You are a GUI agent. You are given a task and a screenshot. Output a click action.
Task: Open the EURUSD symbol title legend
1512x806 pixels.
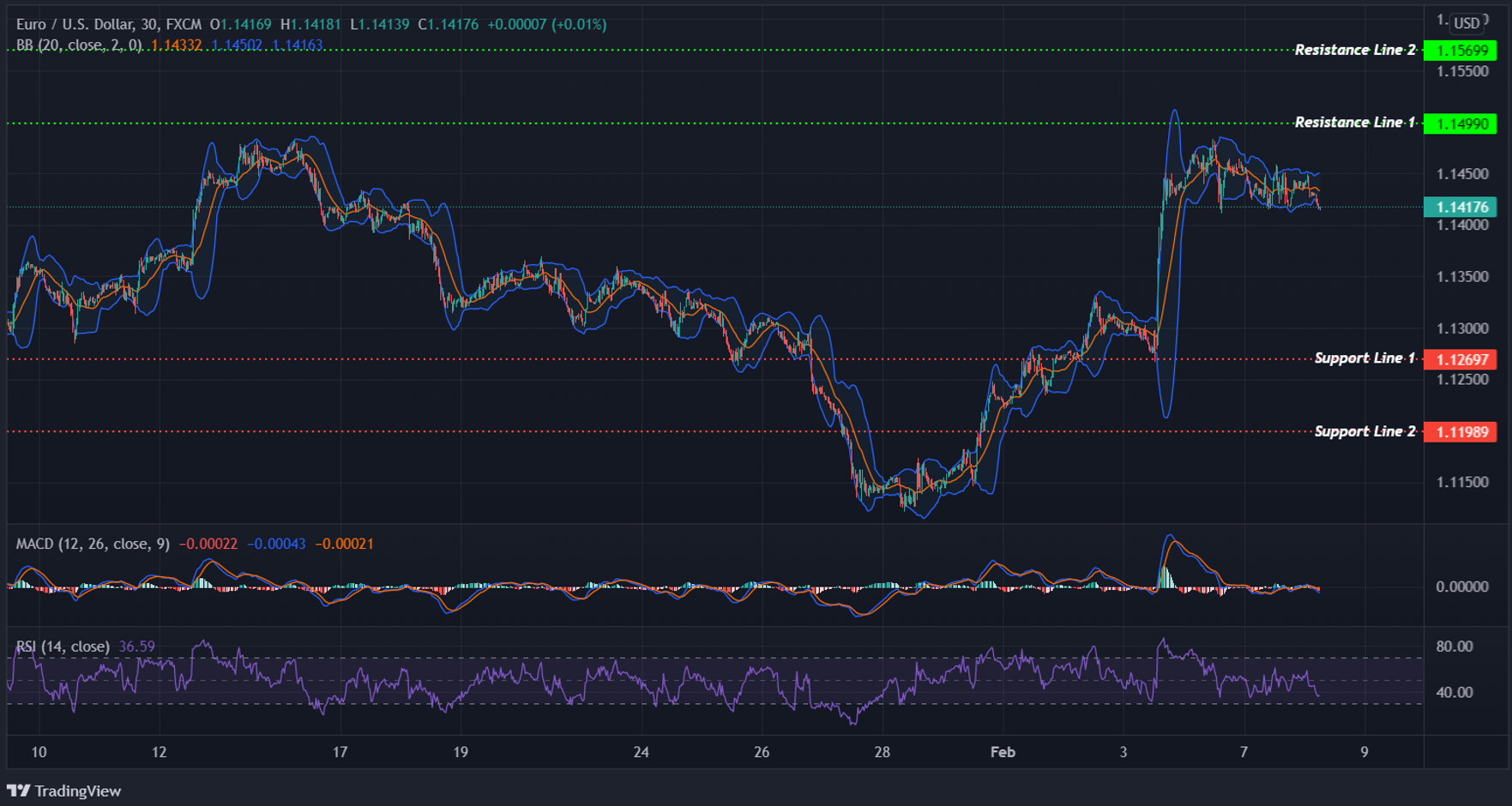tap(69, 25)
